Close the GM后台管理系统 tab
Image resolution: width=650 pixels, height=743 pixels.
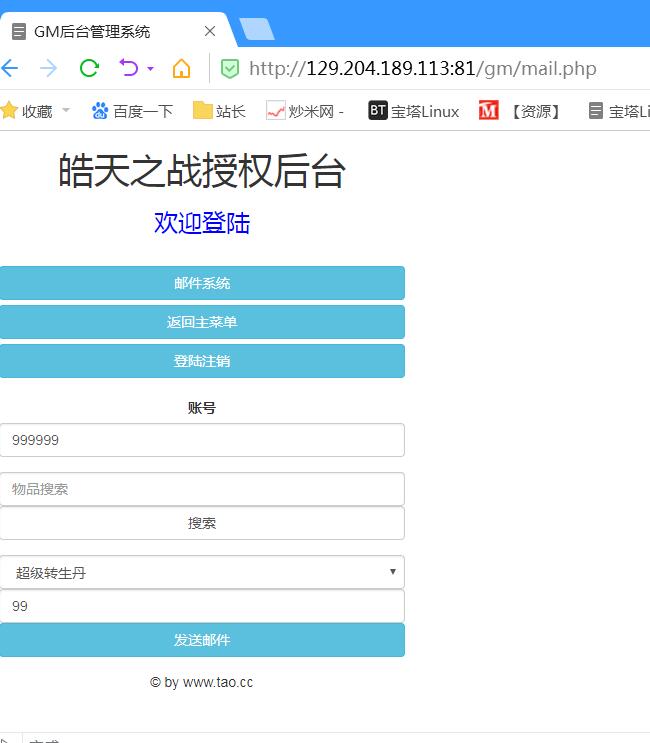(x=210, y=31)
